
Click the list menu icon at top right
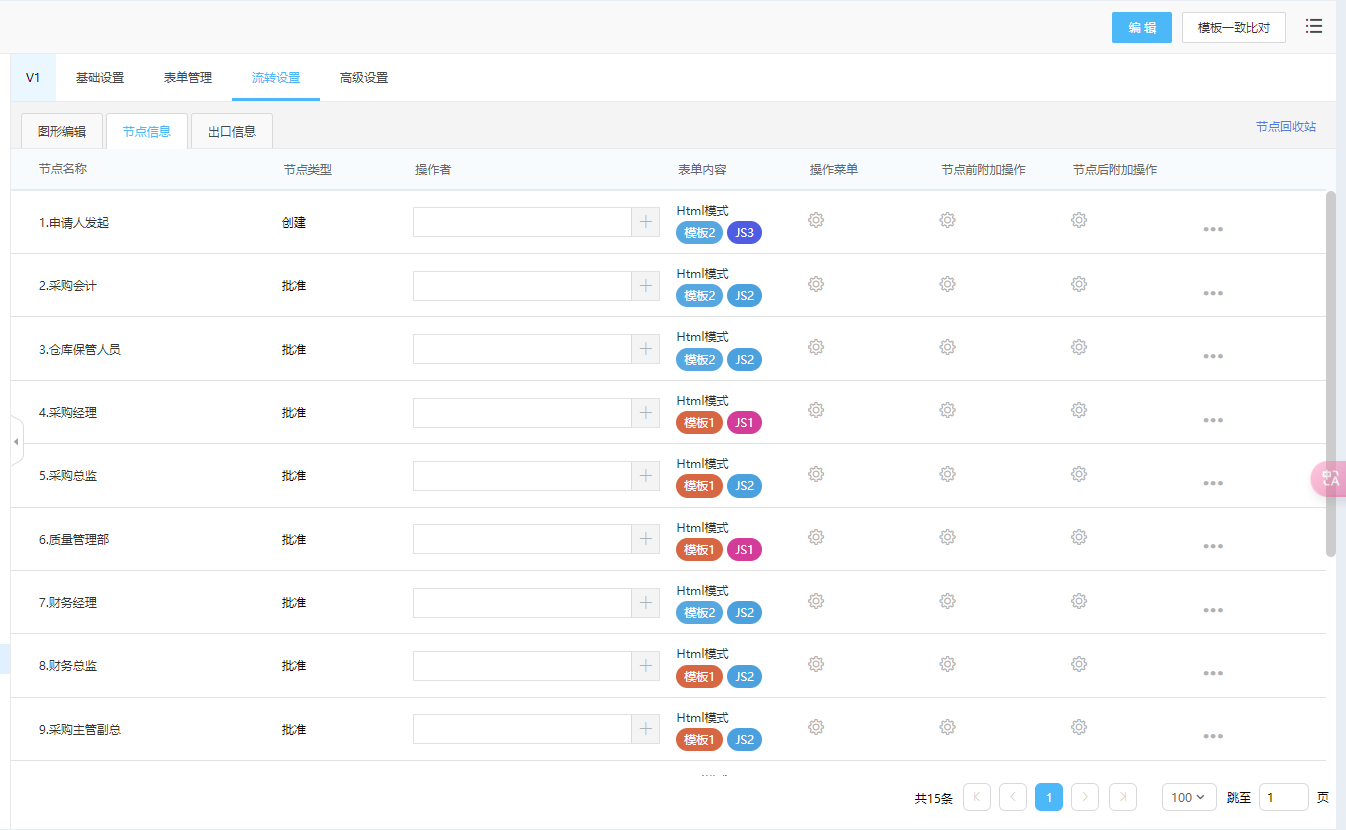coord(1314,26)
